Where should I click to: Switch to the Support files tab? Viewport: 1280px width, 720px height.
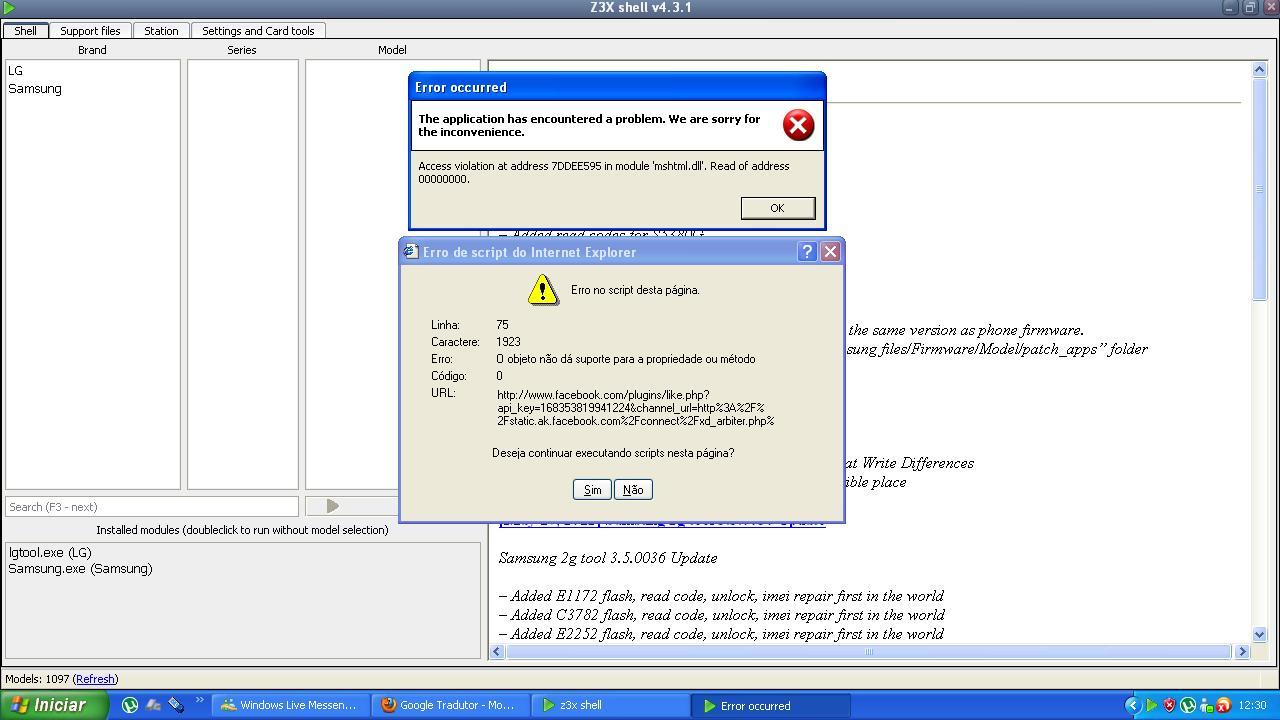click(90, 31)
